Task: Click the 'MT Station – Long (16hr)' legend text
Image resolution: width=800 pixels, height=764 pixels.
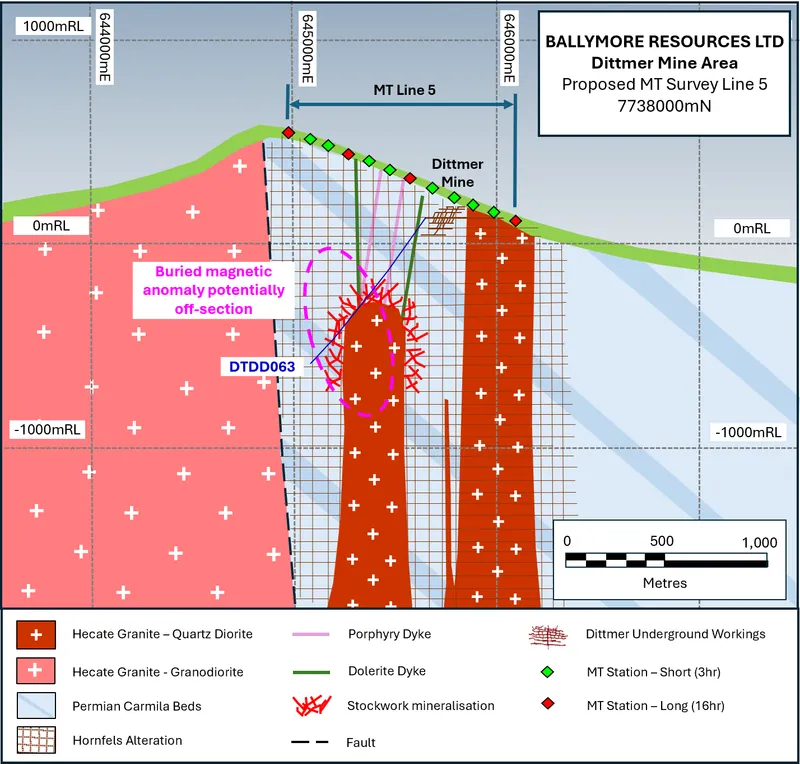Action: 656,706
